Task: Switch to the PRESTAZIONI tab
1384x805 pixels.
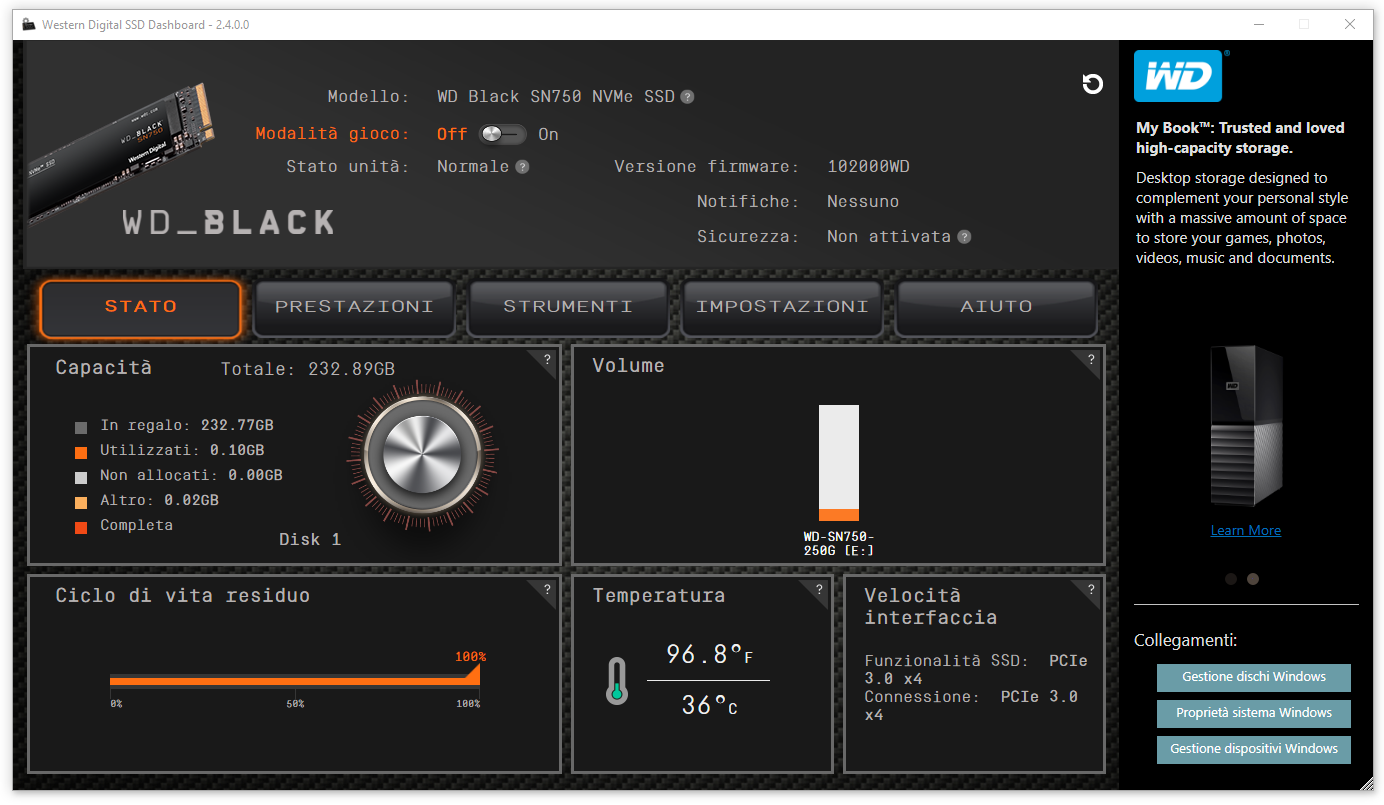Action: (x=354, y=307)
